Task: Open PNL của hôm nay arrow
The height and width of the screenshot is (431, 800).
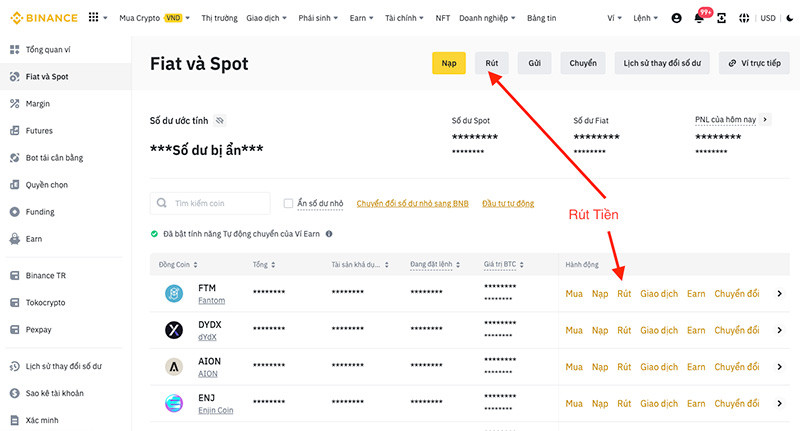Action: coord(765,119)
